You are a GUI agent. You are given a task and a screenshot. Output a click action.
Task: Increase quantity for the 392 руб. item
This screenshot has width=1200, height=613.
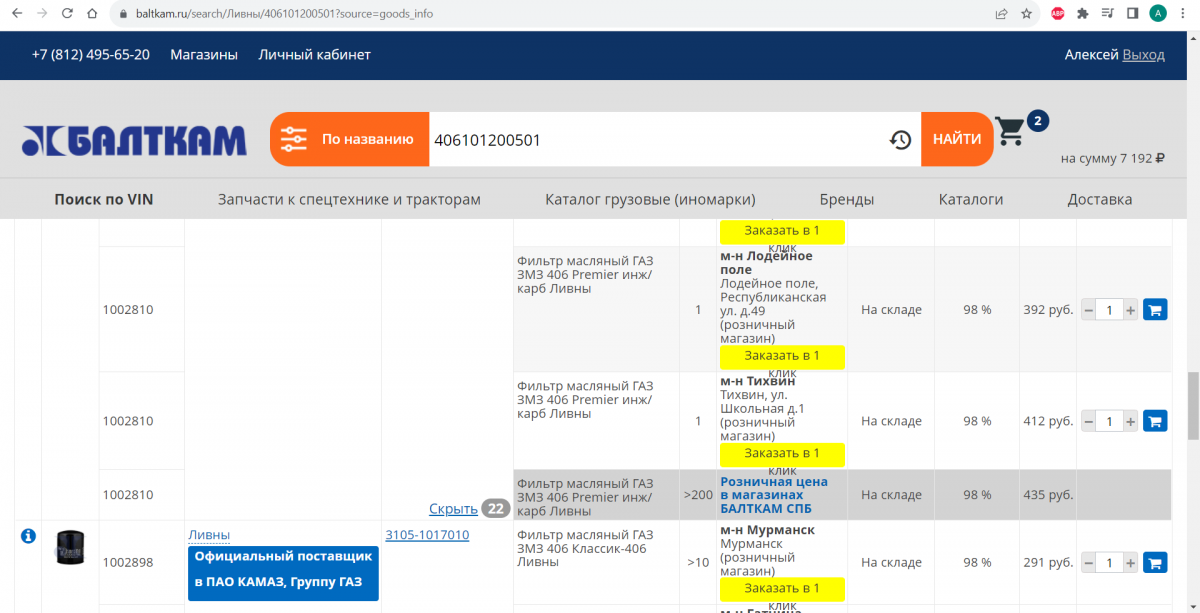(1131, 310)
